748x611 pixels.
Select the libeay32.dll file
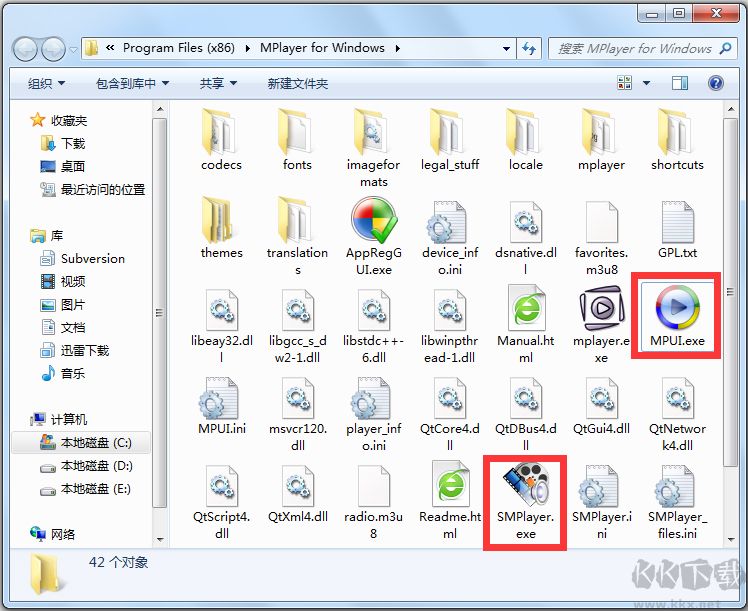click(221, 324)
